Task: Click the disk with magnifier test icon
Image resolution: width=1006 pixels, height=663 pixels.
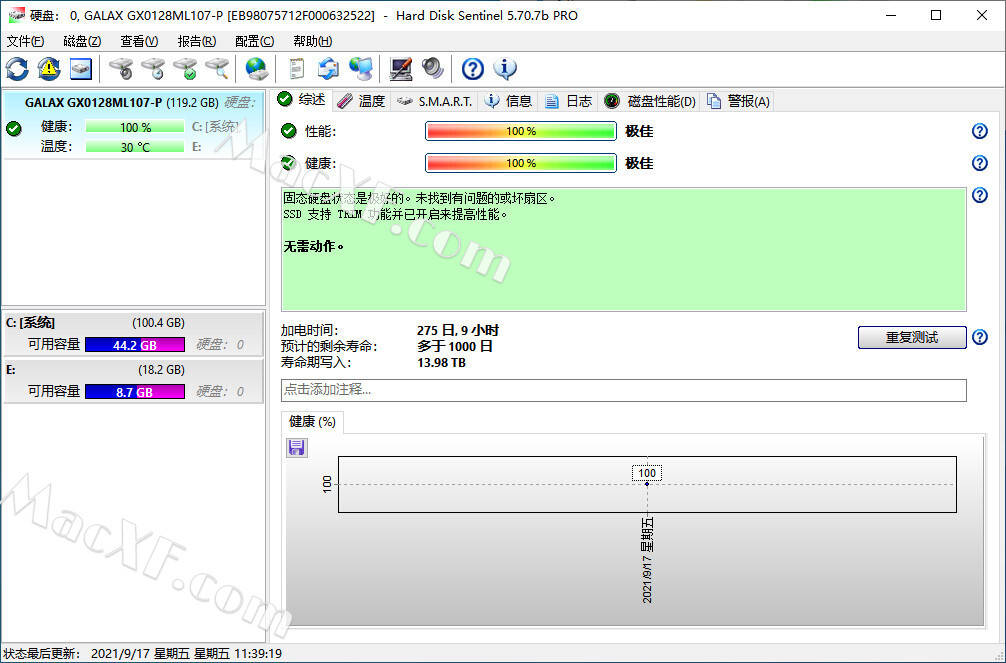Action: 216,69
